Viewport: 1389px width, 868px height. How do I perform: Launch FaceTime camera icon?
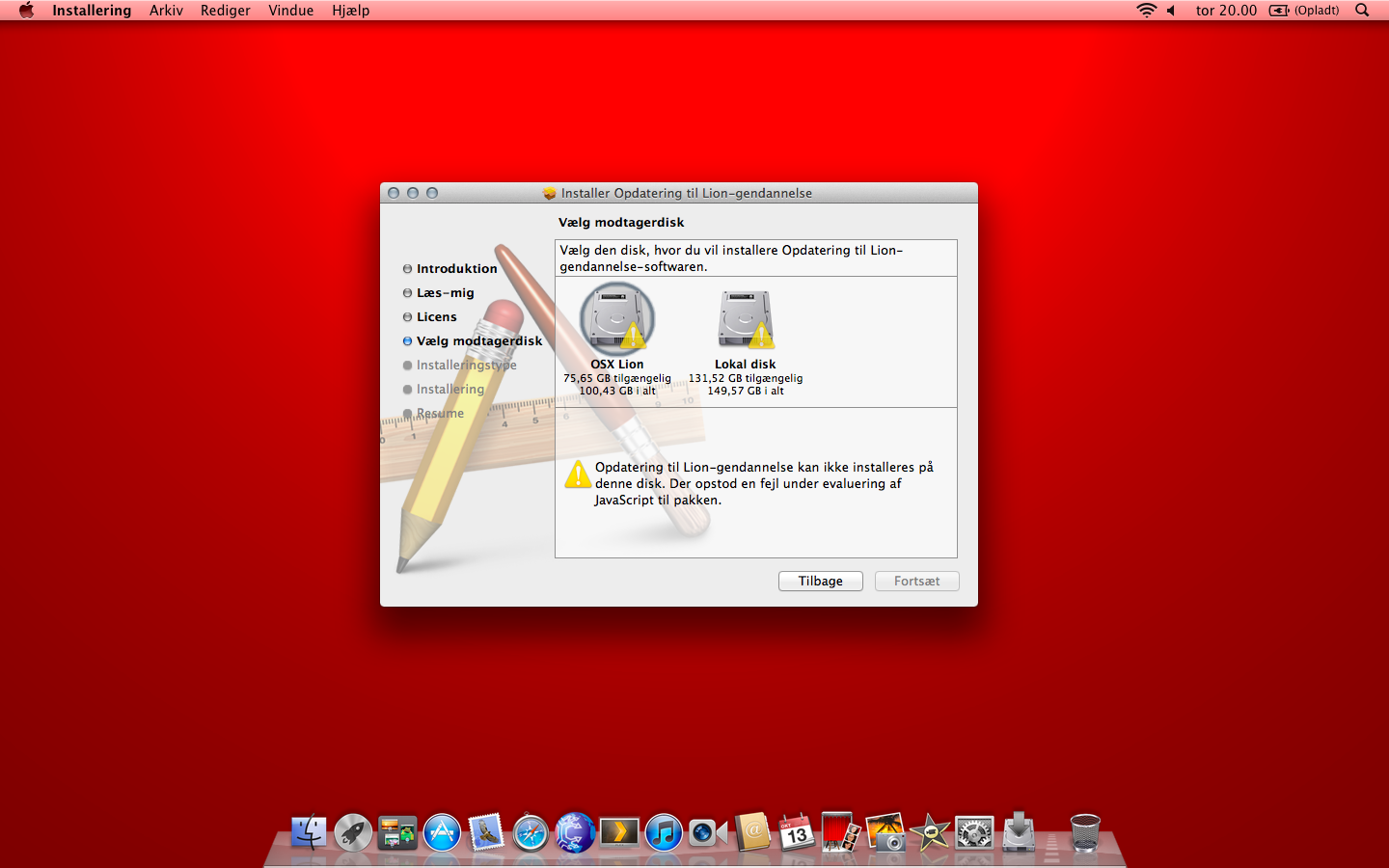point(708,832)
